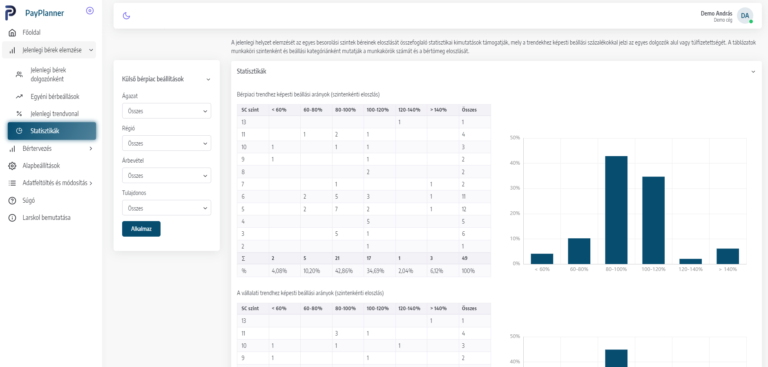Switch to dark mode moon icon
Image resolution: width=768 pixels, height=367 pixels.
[126, 16]
